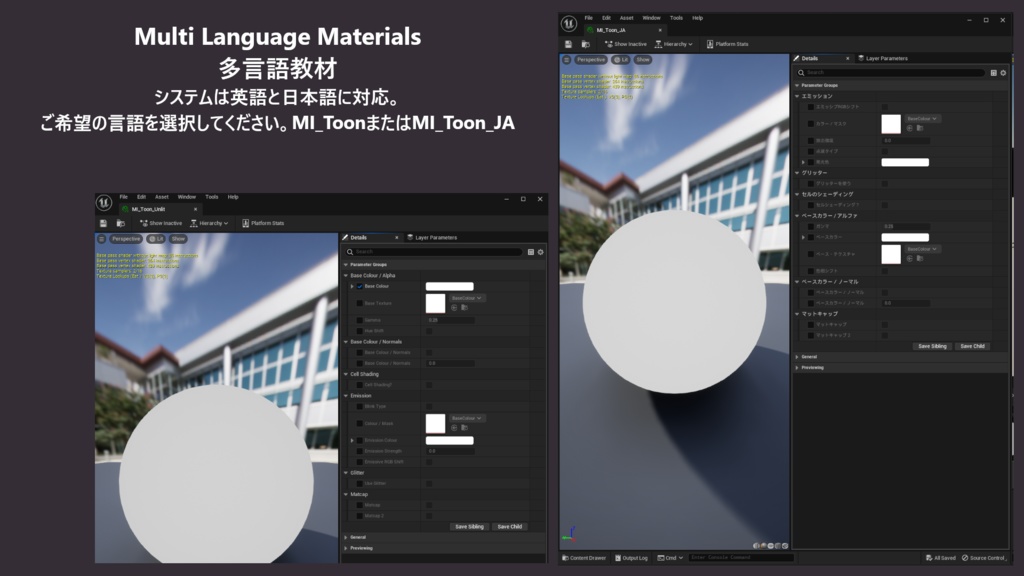Screen dimensions: 1024x576
Task: Open File menu in MI_Toon_Unlit window
Action: click(123, 197)
